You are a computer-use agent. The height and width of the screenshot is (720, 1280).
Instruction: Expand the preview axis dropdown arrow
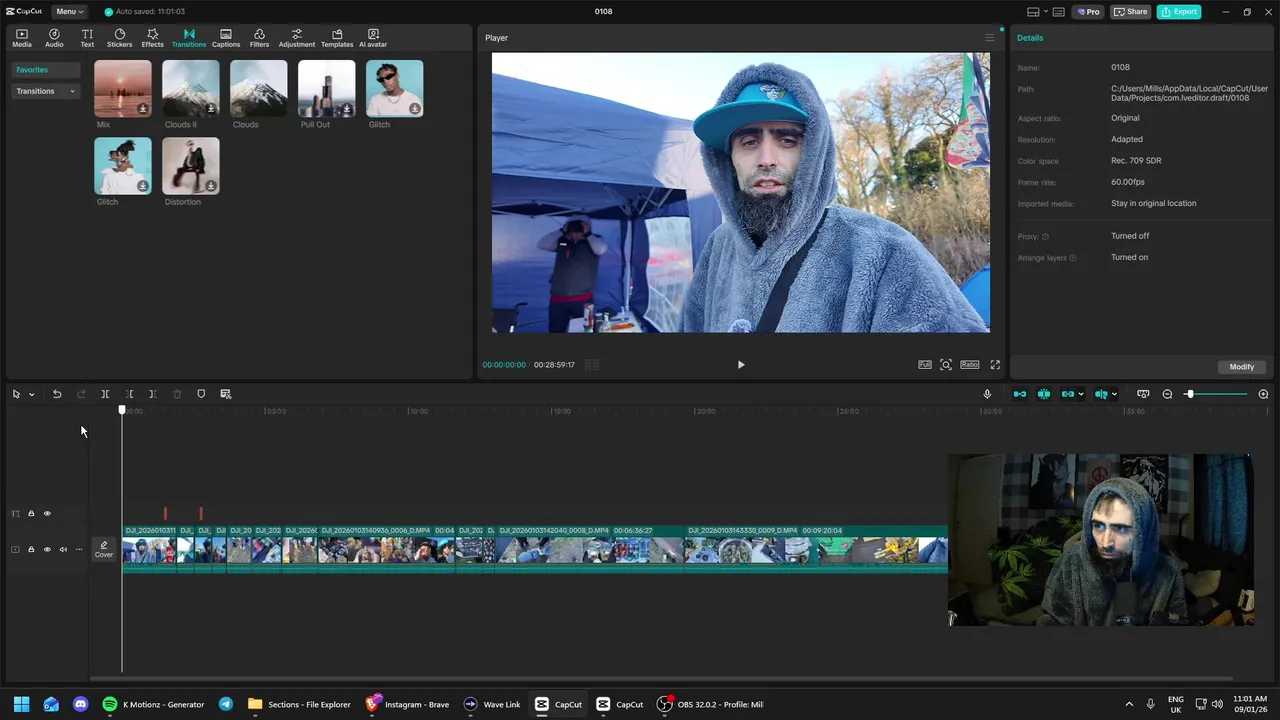pyautogui.click(x=1114, y=394)
